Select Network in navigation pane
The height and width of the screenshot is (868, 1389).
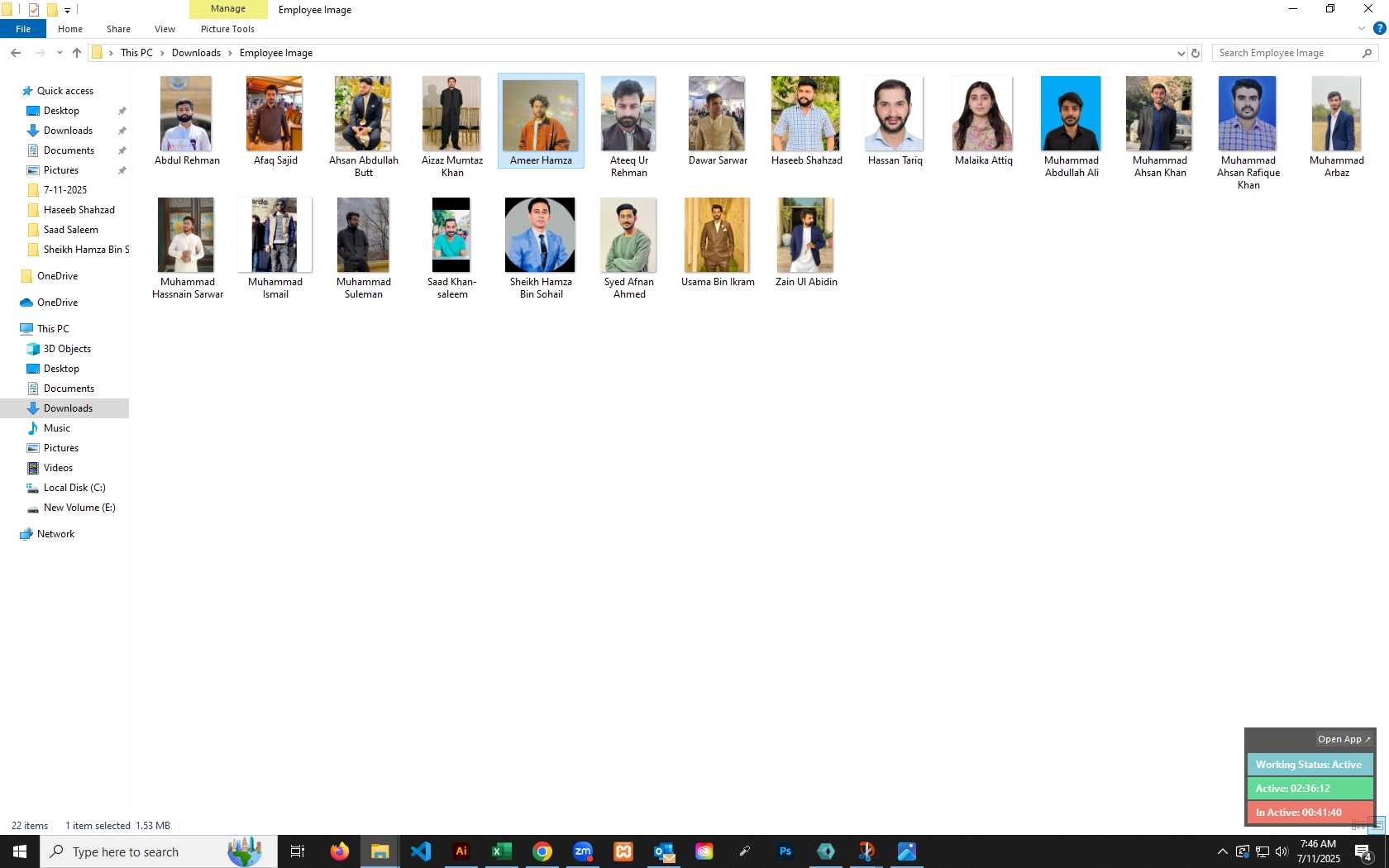tap(55, 534)
